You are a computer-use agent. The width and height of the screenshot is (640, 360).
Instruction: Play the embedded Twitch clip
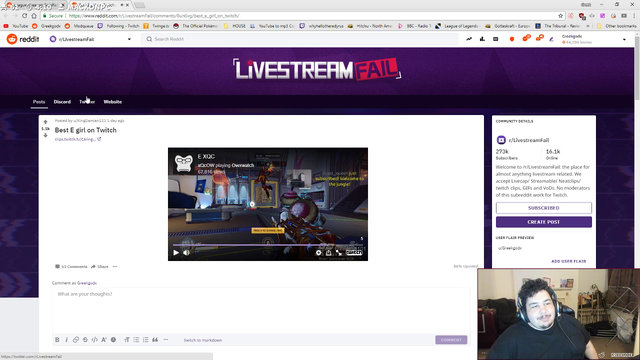[176, 253]
